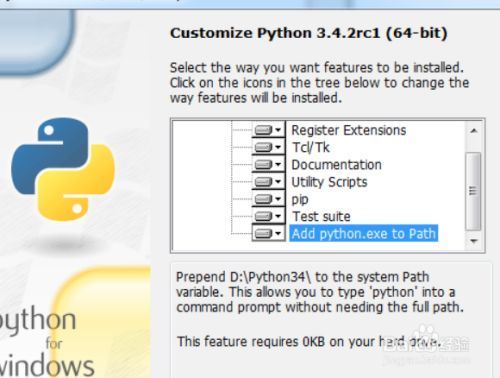
Task: Select the Register Extensions feature
Action: pos(349,130)
